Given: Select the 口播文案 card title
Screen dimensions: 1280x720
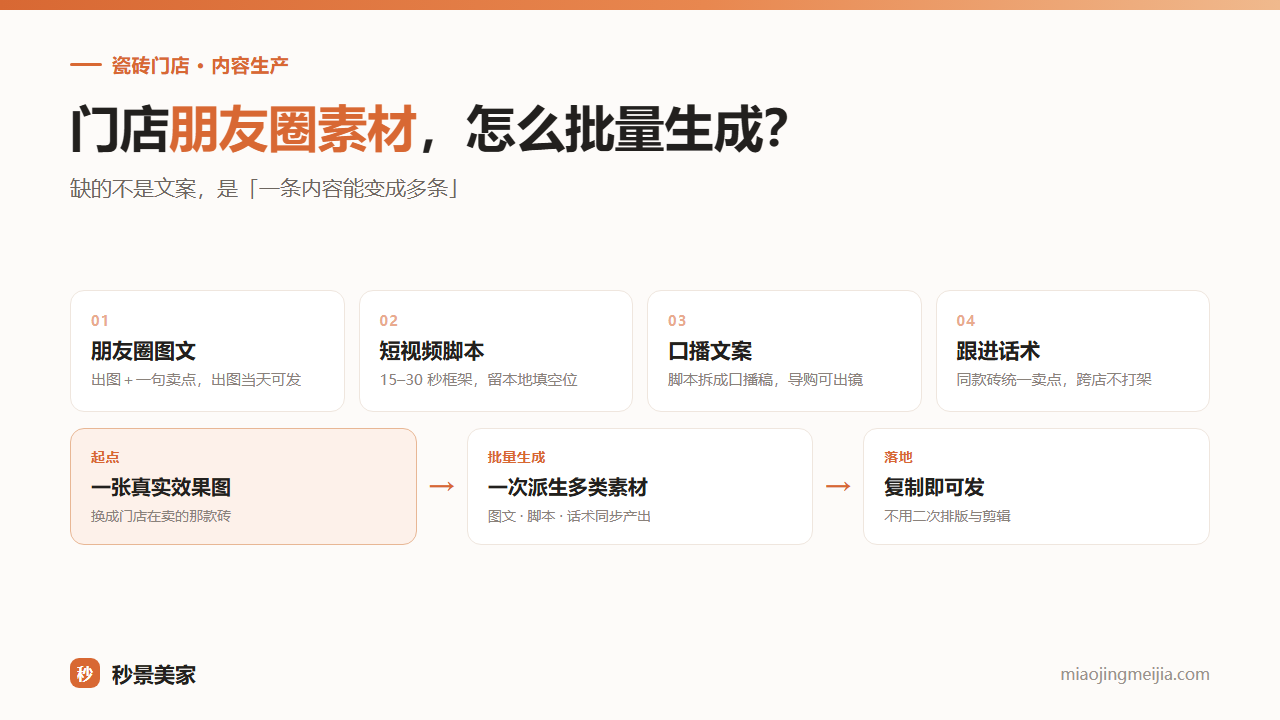Looking at the screenshot, I should tap(710, 351).
